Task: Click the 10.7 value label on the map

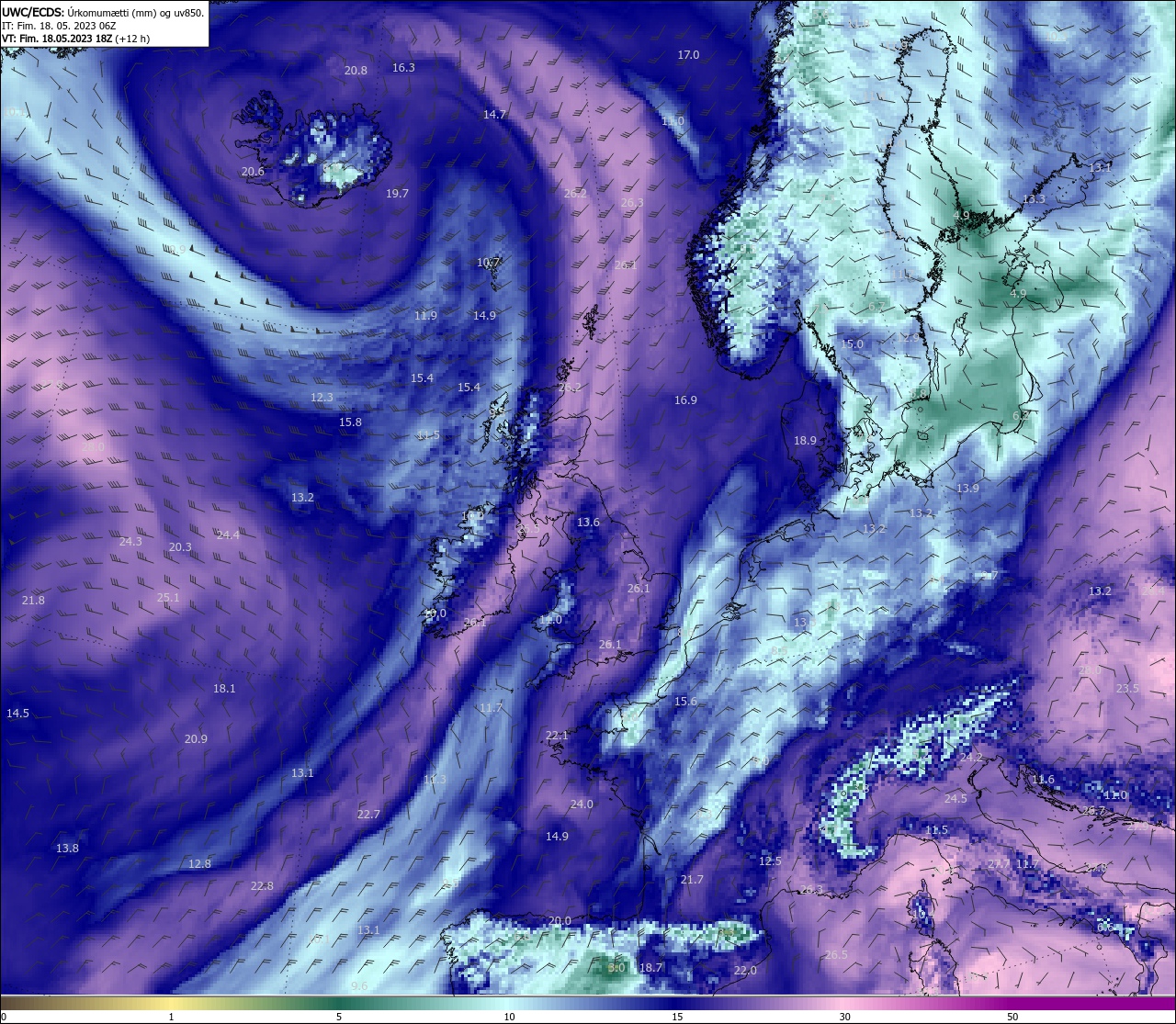Action: 489,263
